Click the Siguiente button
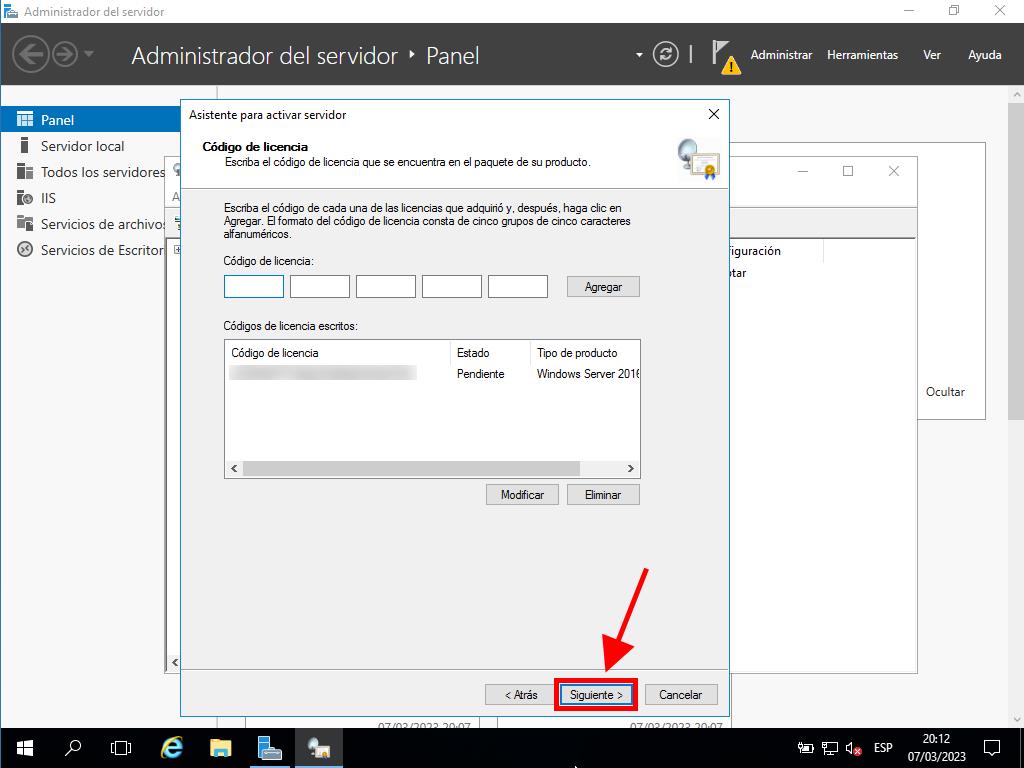Viewport: 1024px width, 768px height. pyautogui.click(x=596, y=694)
